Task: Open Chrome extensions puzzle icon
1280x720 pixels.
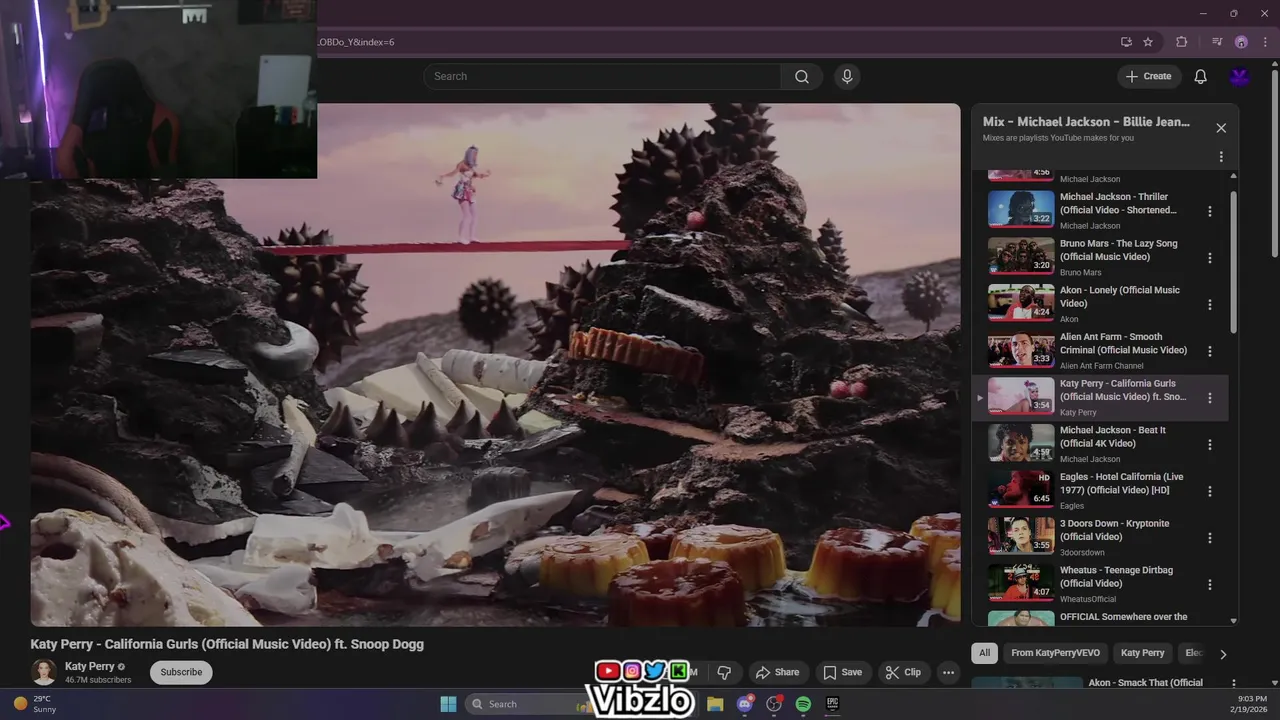Action: [x=1181, y=42]
